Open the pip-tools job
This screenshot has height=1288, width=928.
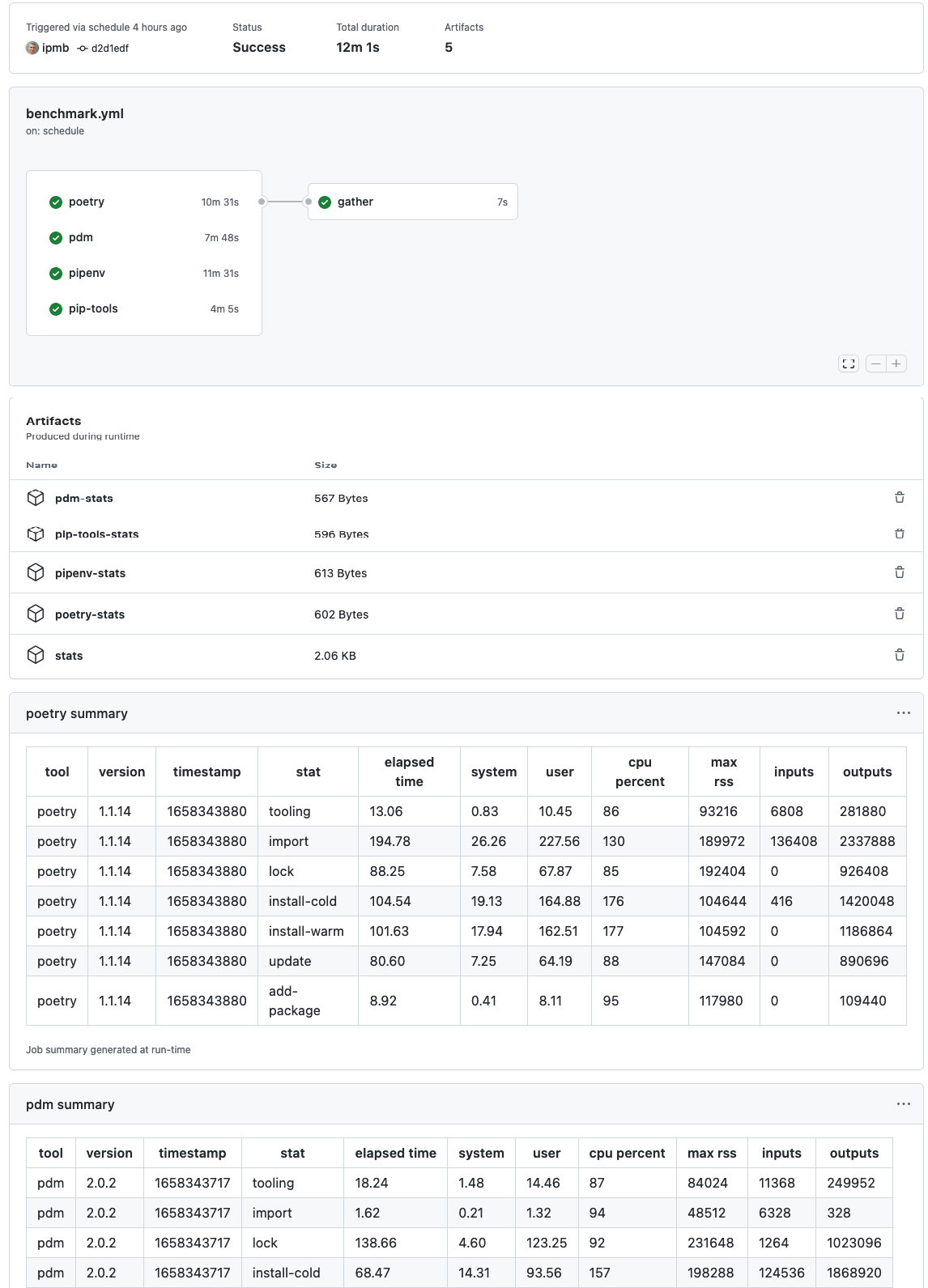tap(144, 309)
